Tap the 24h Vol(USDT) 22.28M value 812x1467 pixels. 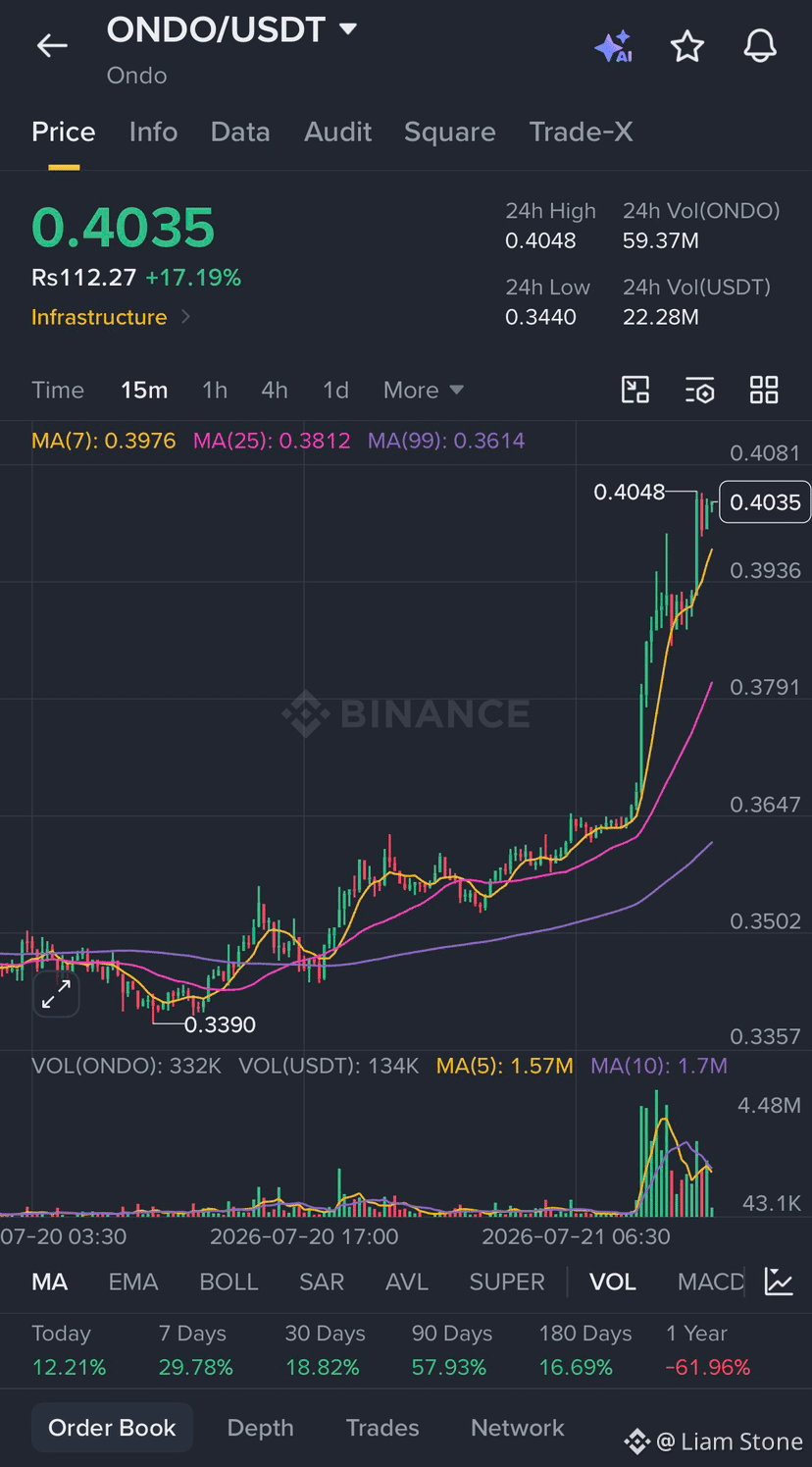[x=661, y=317]
